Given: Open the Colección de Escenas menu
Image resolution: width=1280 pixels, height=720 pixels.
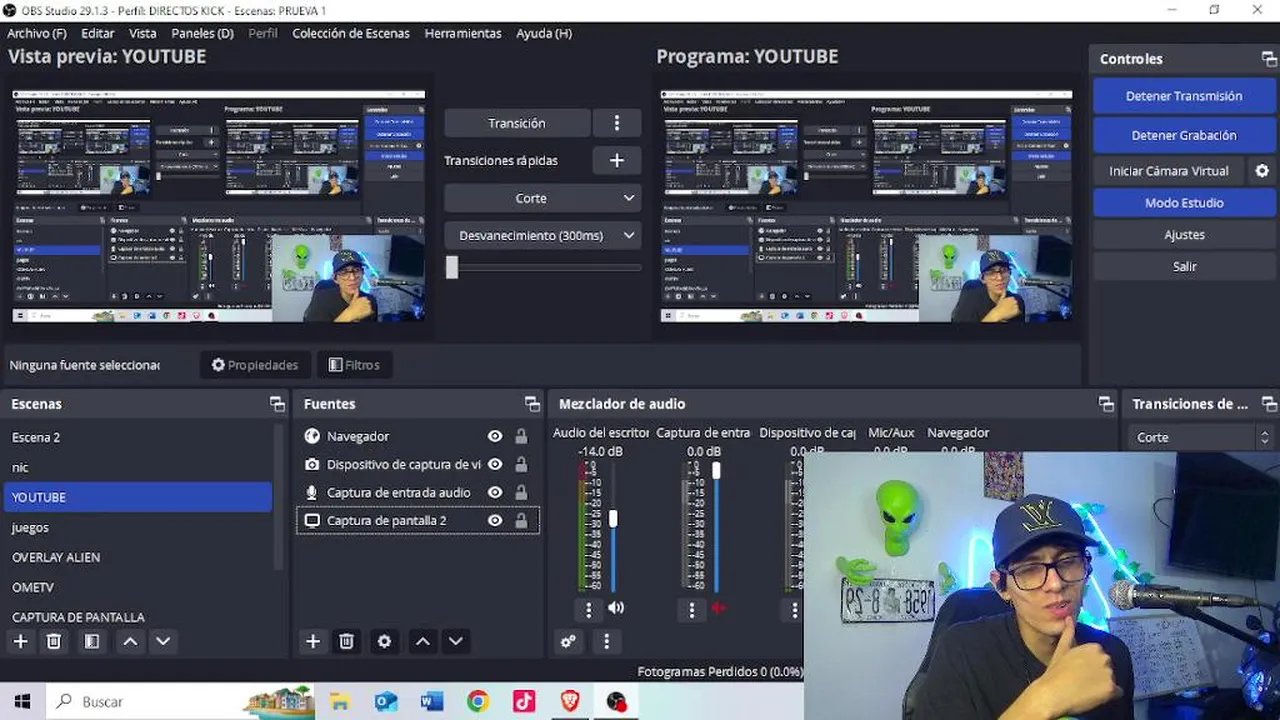Looking at the screenshot, I should pos(351,33).
